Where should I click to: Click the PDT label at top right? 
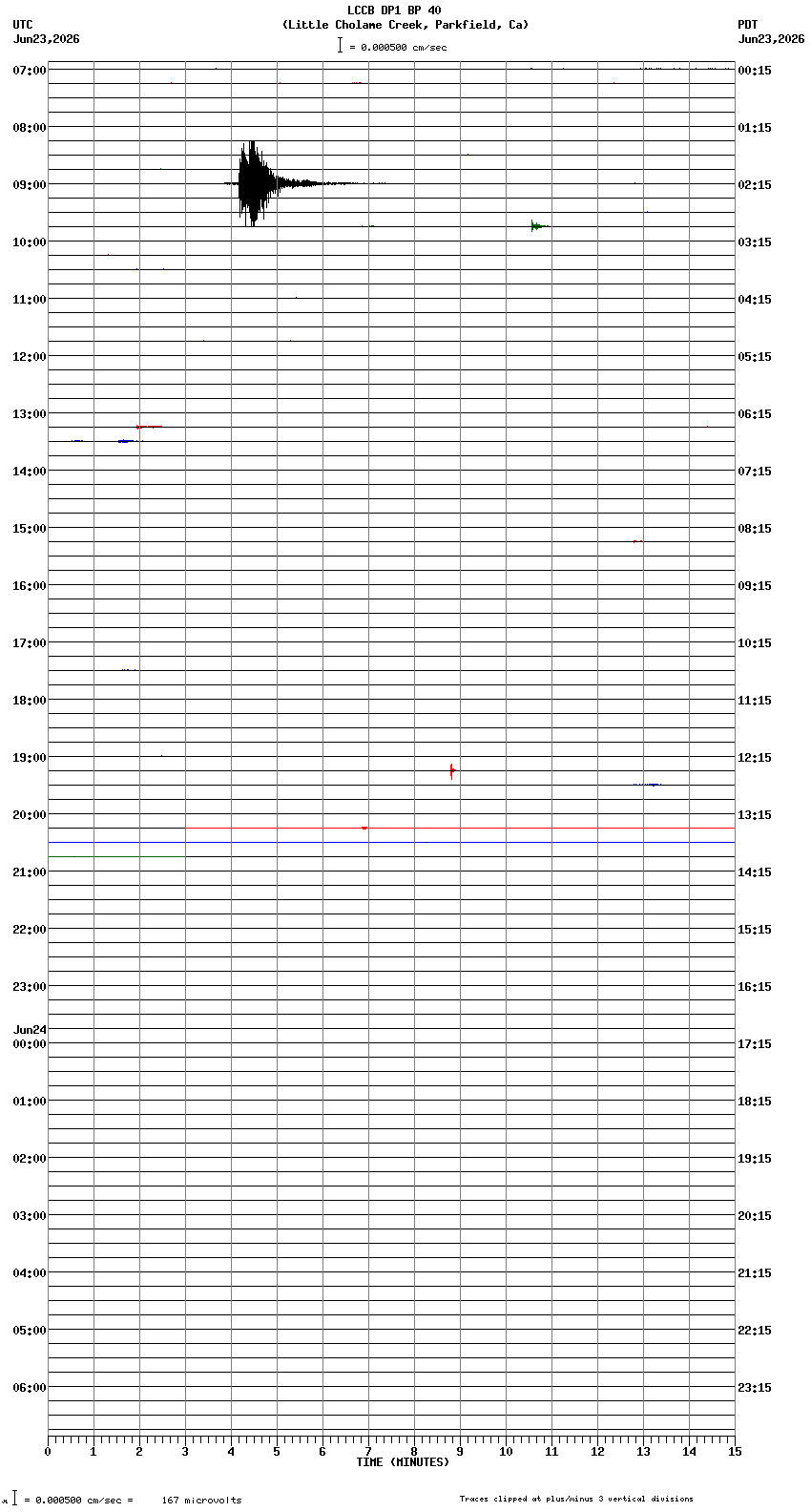[x=748, y=25]
